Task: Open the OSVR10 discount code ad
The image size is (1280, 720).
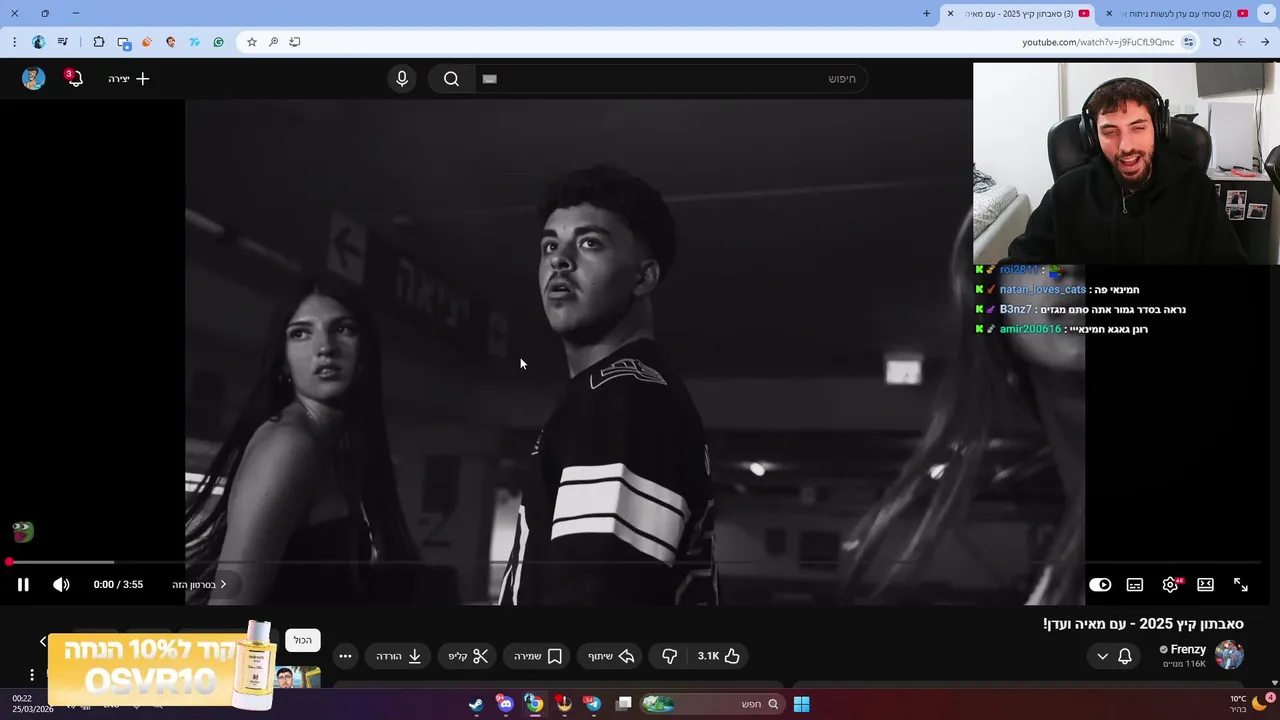Action: point(160,665)
